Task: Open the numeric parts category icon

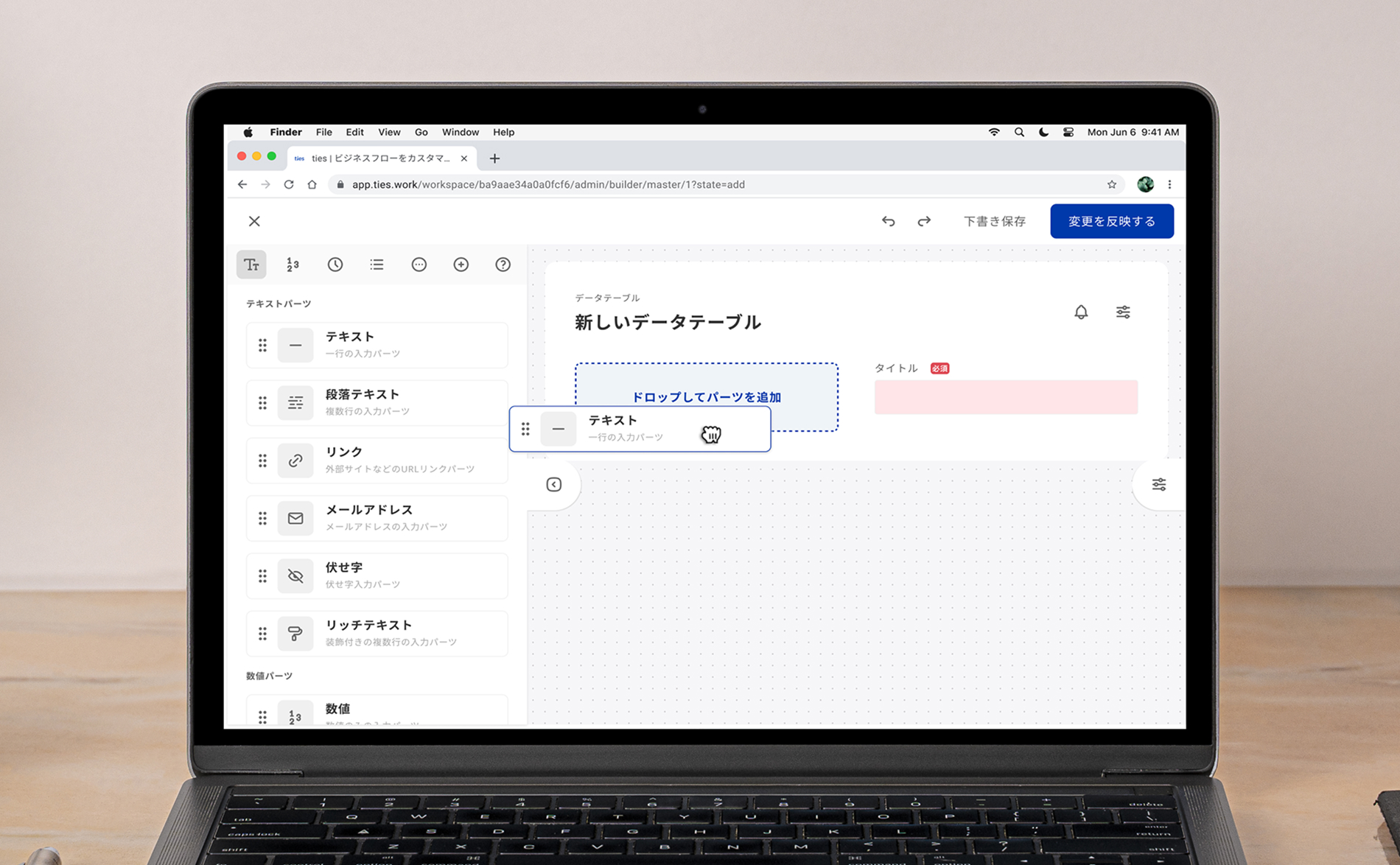Action: point(293,265)
